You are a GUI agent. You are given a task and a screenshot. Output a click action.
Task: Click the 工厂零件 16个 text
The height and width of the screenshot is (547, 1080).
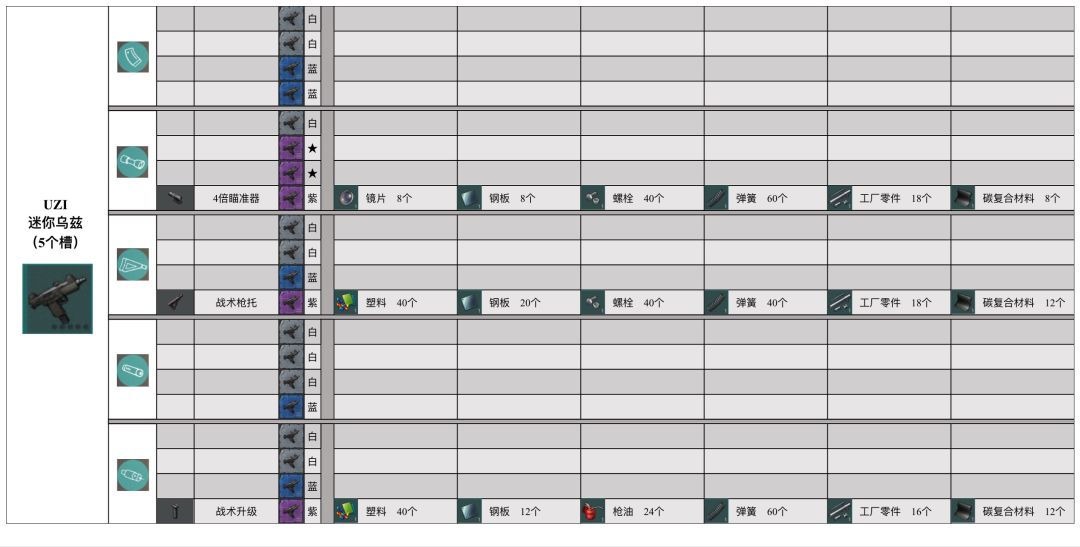tap(895, 512)
